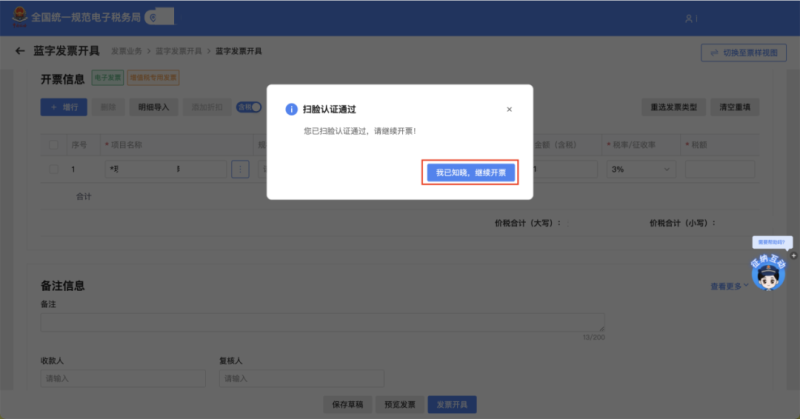This screenshot has width=800, height=419.
Task: Click the 征纳互动 assistant avatar
Action: pos(768,273)
